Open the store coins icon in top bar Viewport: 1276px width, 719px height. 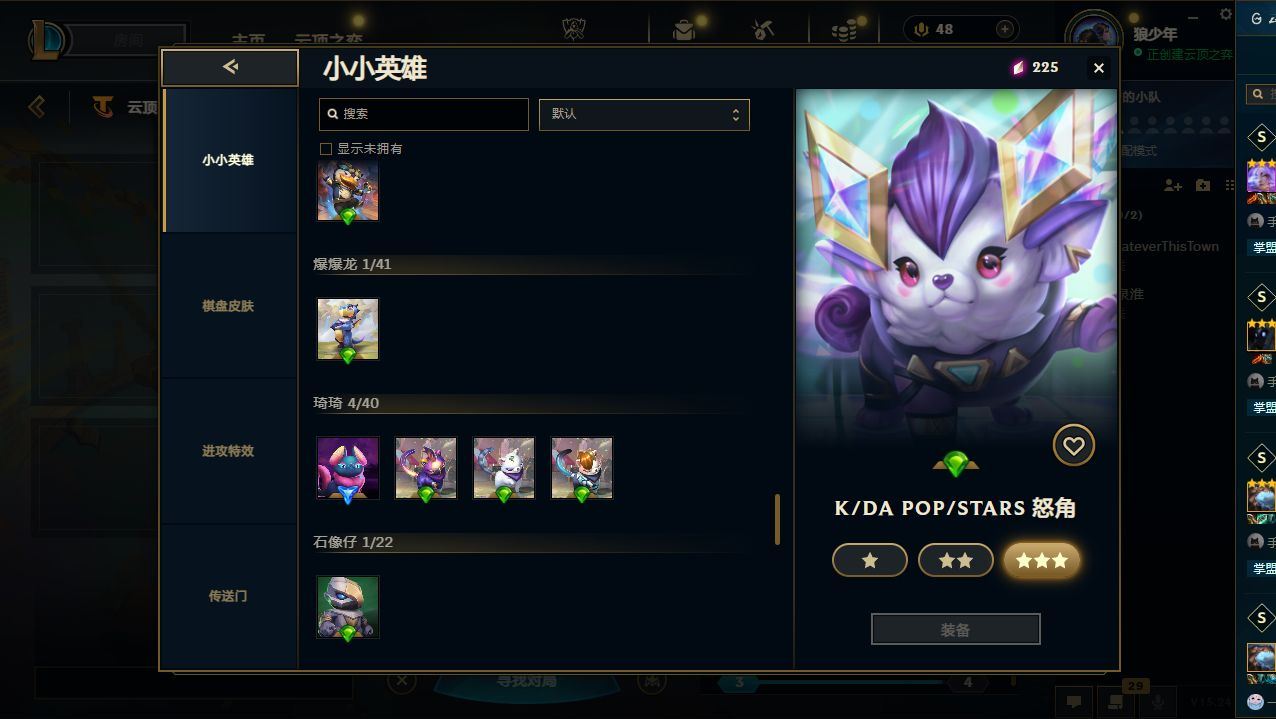pyautogui.click(x=844, y=30)
